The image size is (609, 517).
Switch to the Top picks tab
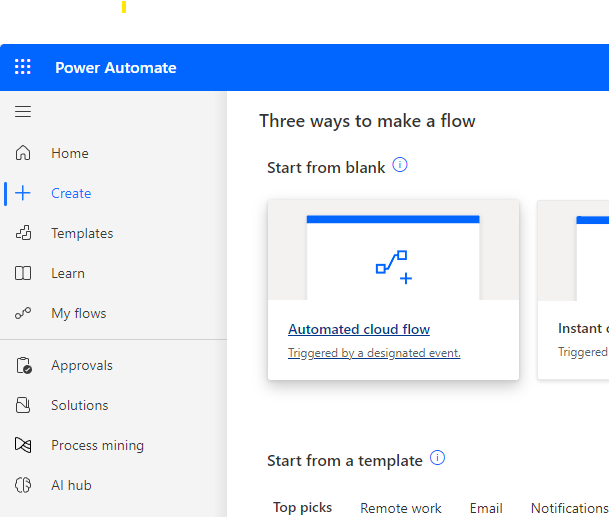point(303,508)
